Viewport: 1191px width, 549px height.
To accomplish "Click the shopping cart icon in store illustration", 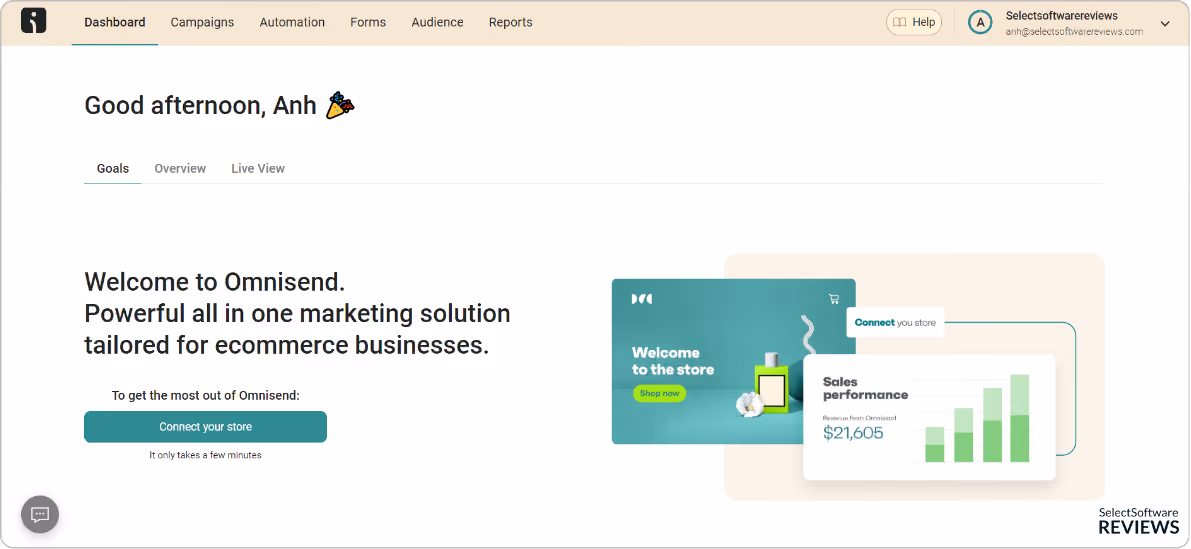I will click(x=834, y=298).
